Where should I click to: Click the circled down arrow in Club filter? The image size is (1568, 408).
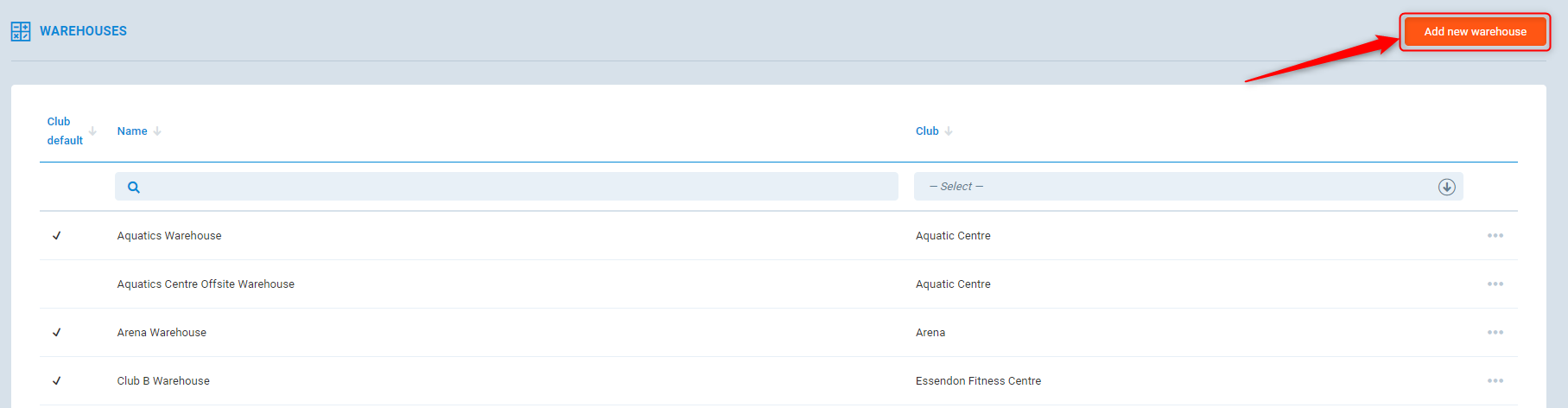click(x=1446, y=187)
